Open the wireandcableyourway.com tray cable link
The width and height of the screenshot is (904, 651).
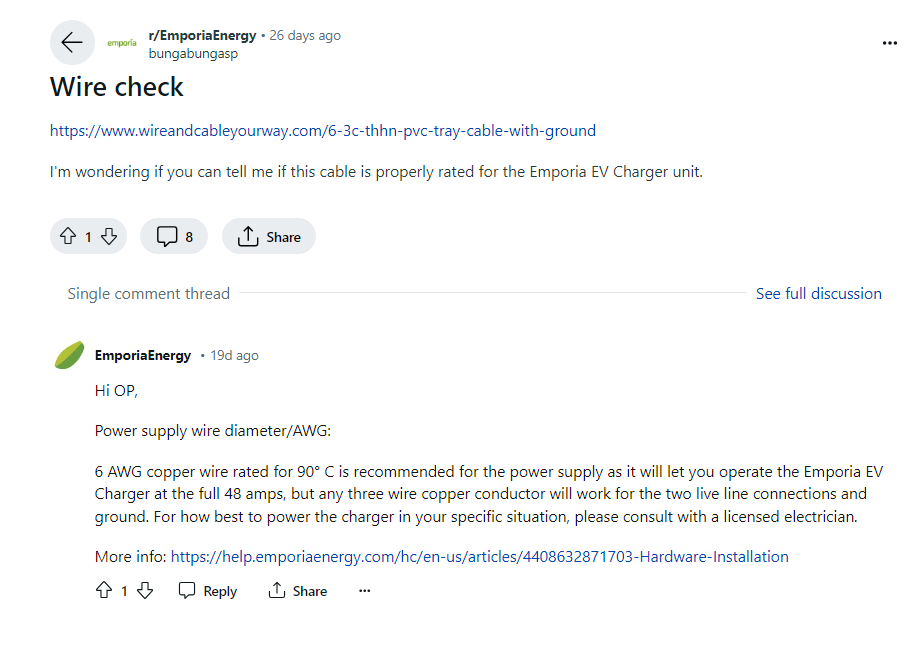(x=323, y=131)
